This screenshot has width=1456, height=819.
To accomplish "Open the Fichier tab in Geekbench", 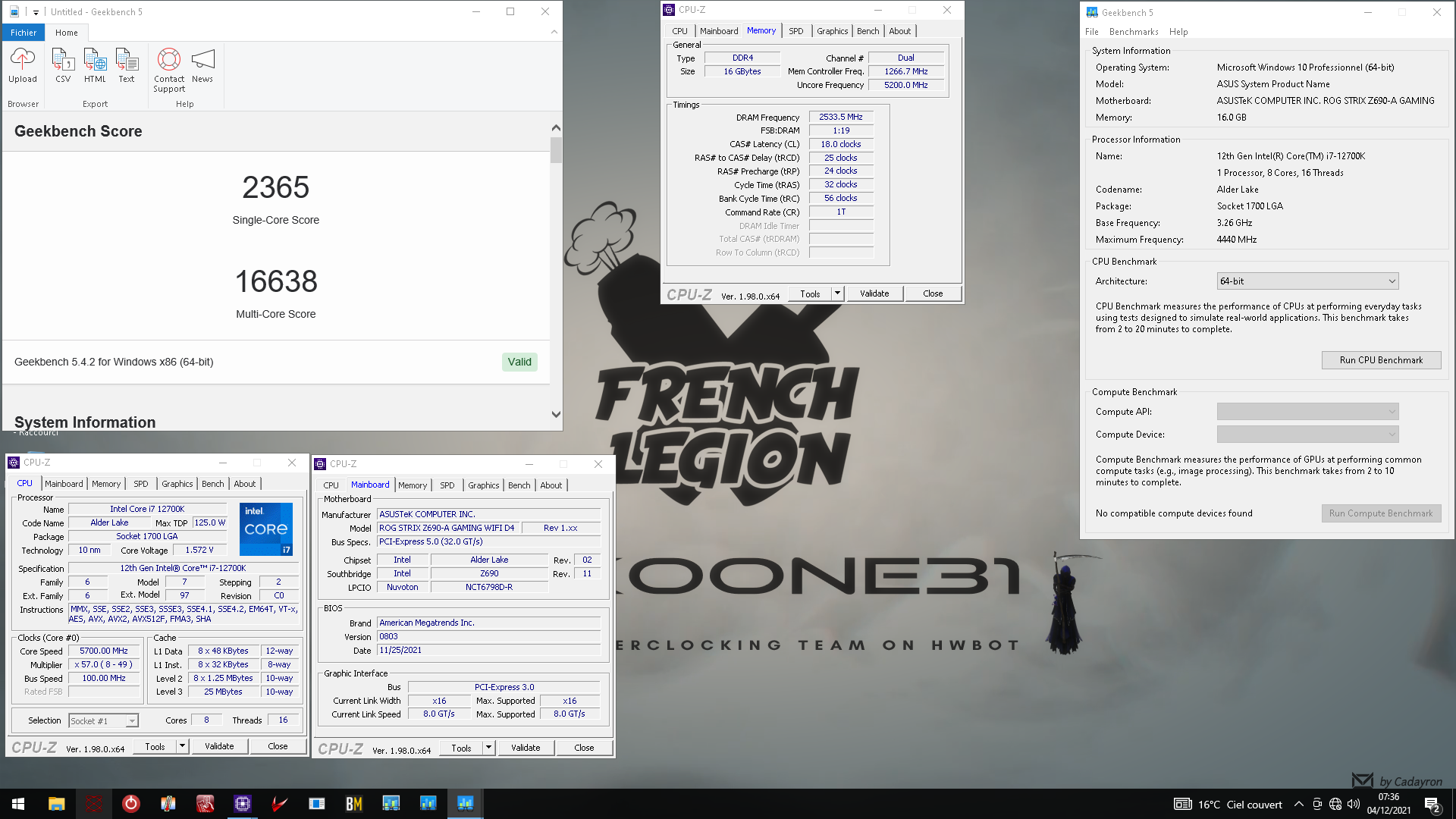I will click(x=24, y=33).
